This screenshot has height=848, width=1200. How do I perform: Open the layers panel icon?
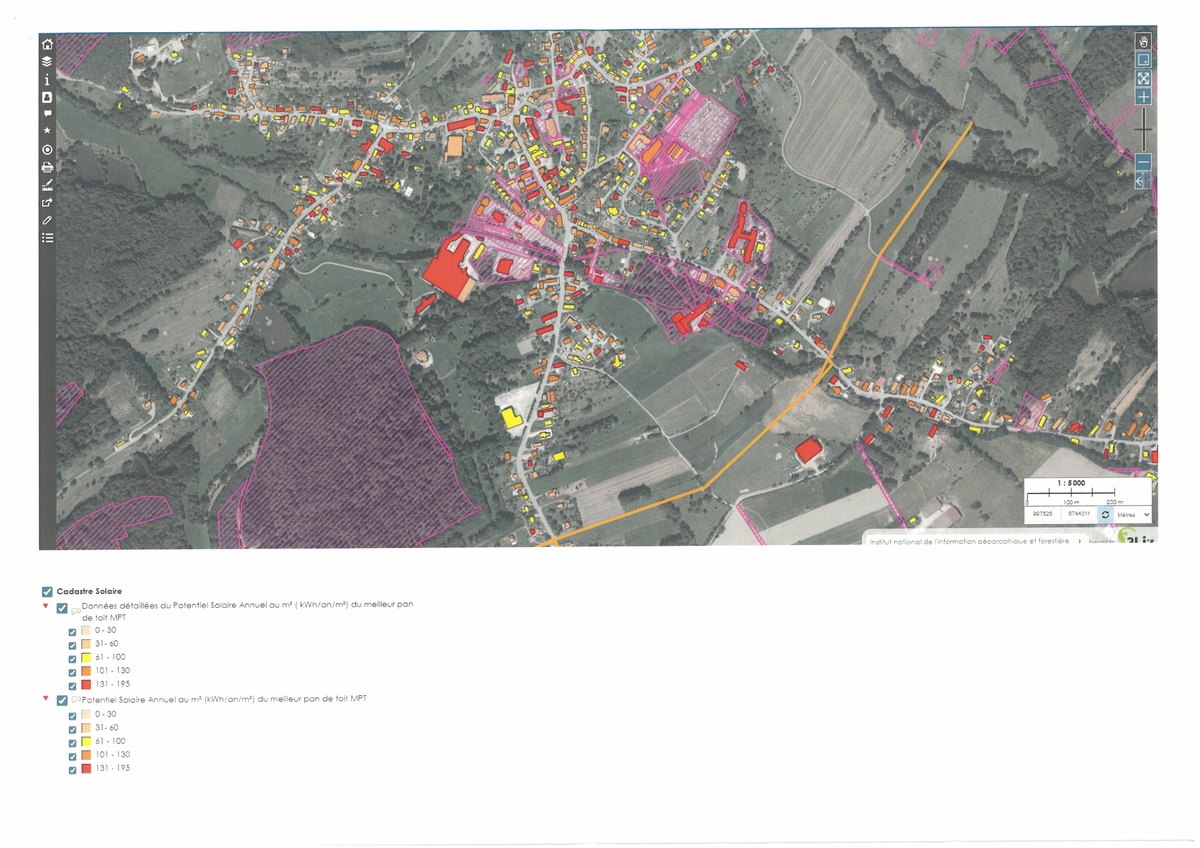coord(47,61)
